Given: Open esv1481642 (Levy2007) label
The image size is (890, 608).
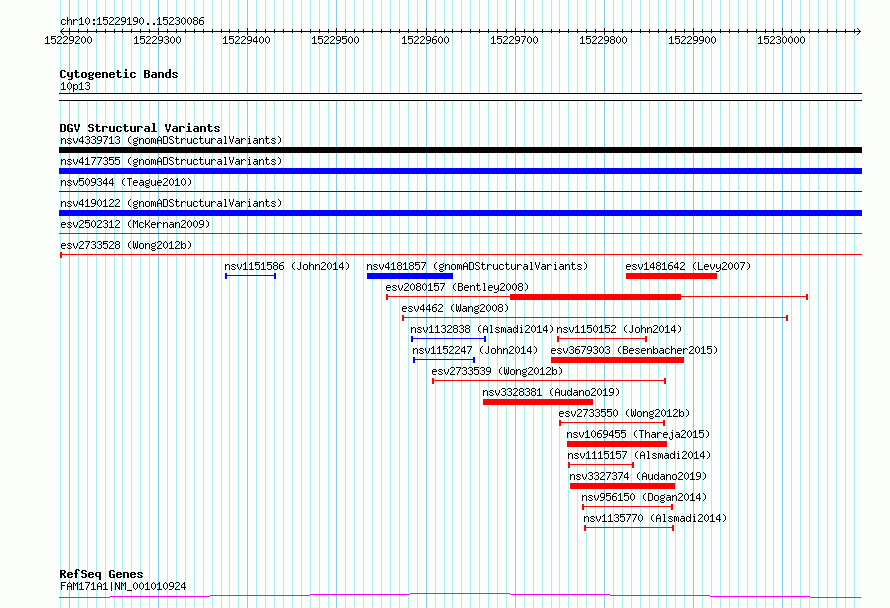Looking at the screenshot, I should click(x=688, y=266).
